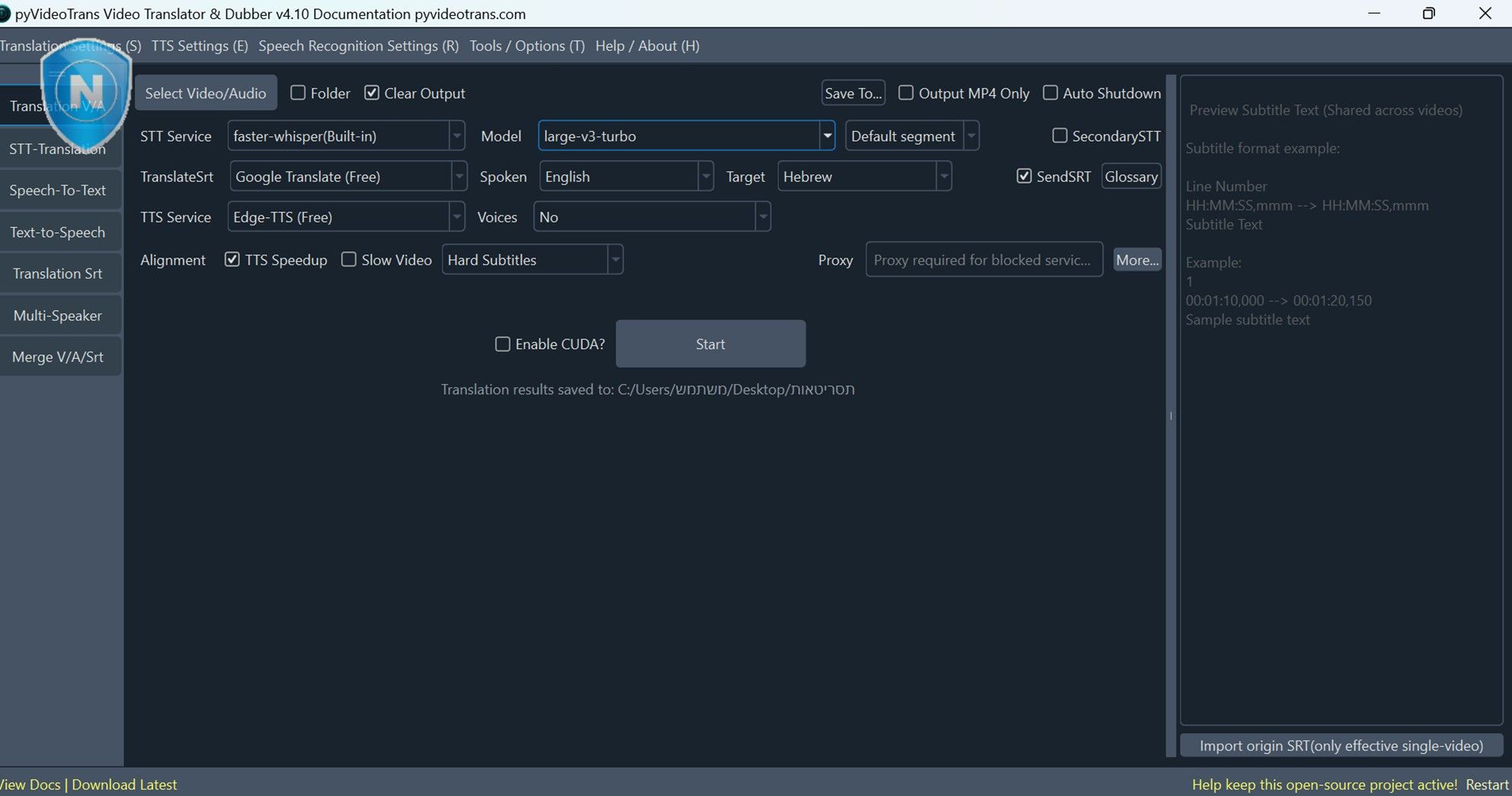The height and width of the screenshot is (796, 1512).
Task: Switch to the Speech-To-Text tab
Action: point(59,190)
